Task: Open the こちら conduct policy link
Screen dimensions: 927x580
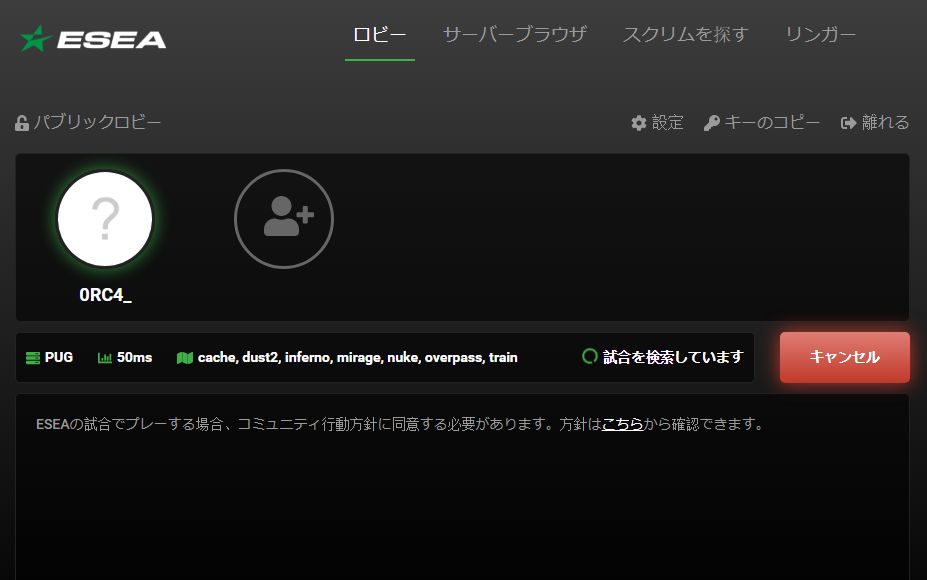Action: 622,424
